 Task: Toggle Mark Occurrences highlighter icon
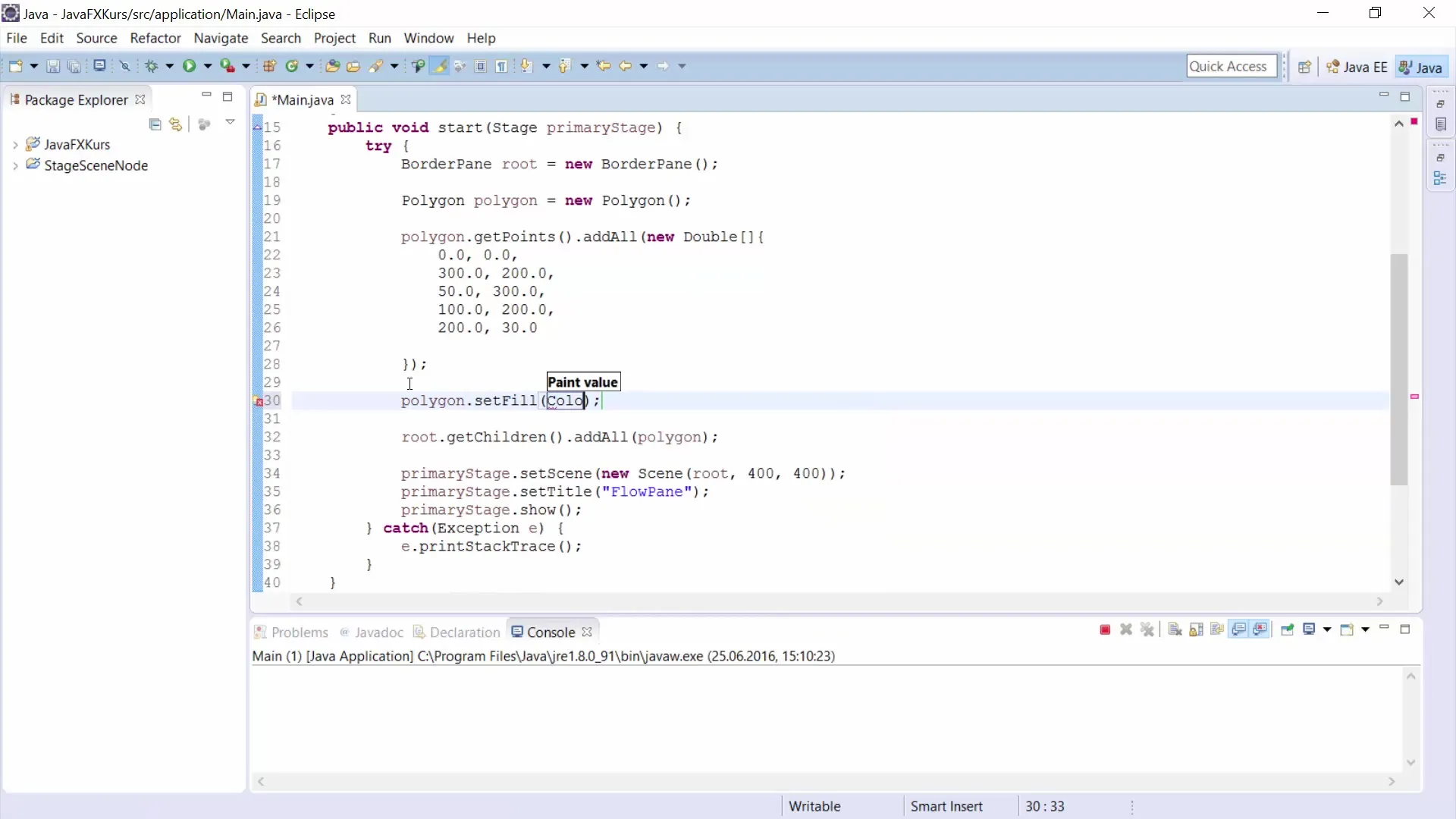[x=439, y=66]
